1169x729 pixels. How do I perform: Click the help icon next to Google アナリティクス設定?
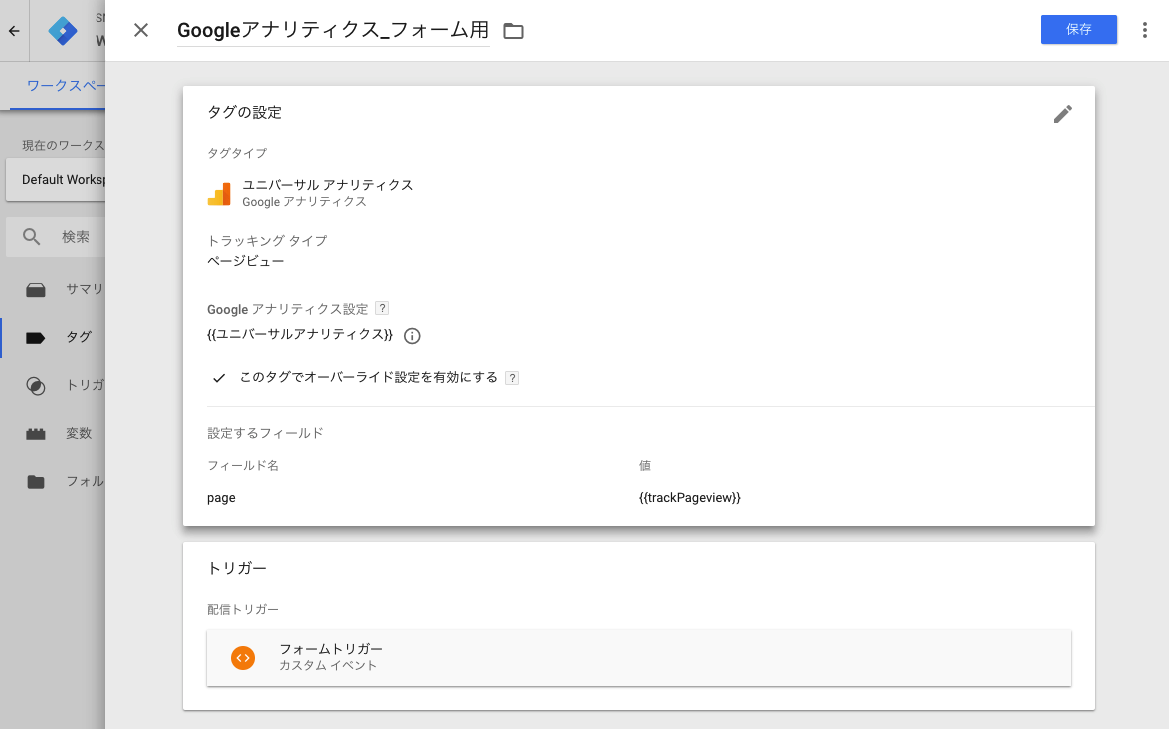pos(382,308)
